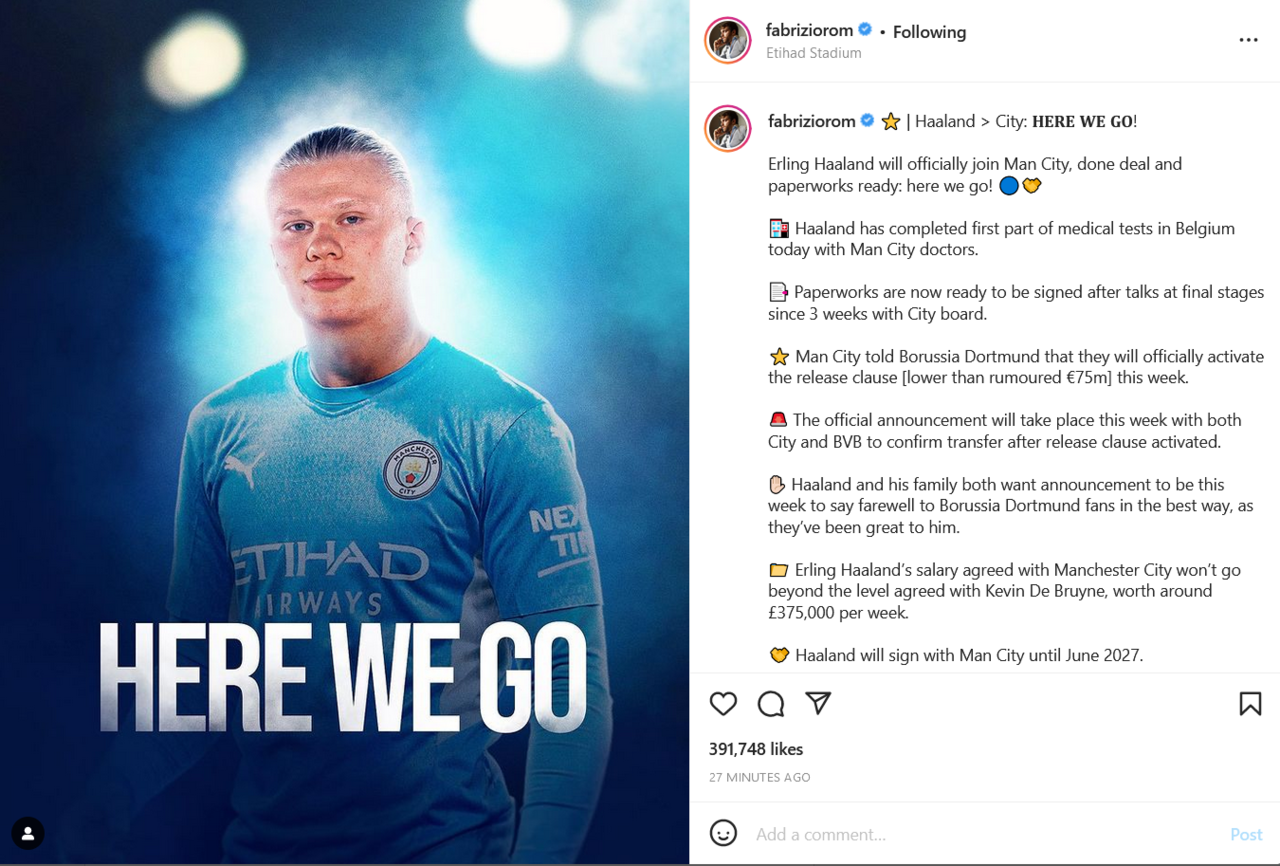Select the verified badge in header

tap(865, 31)
